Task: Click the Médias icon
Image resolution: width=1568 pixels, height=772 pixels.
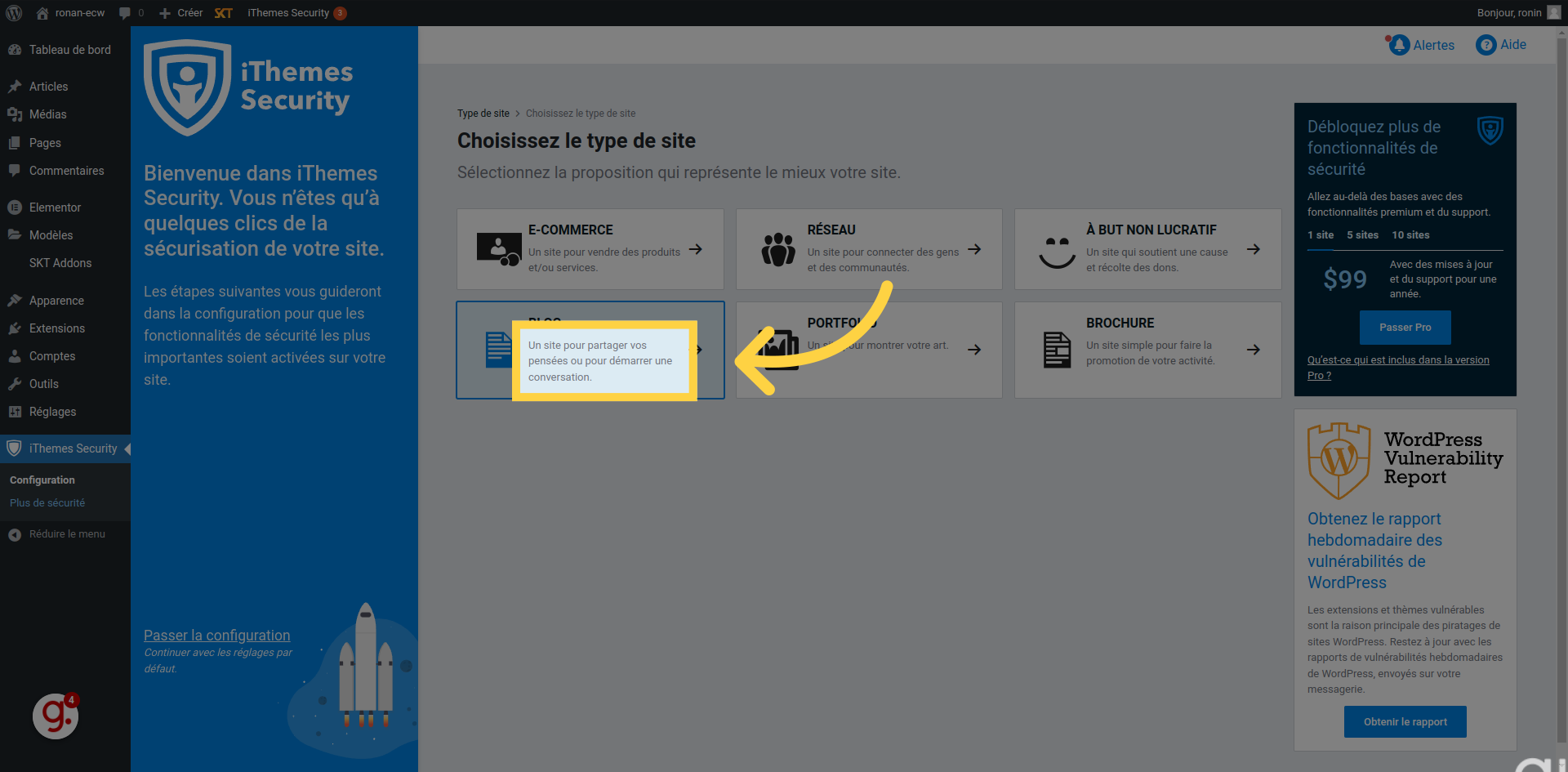Action: tap(15, 114)
